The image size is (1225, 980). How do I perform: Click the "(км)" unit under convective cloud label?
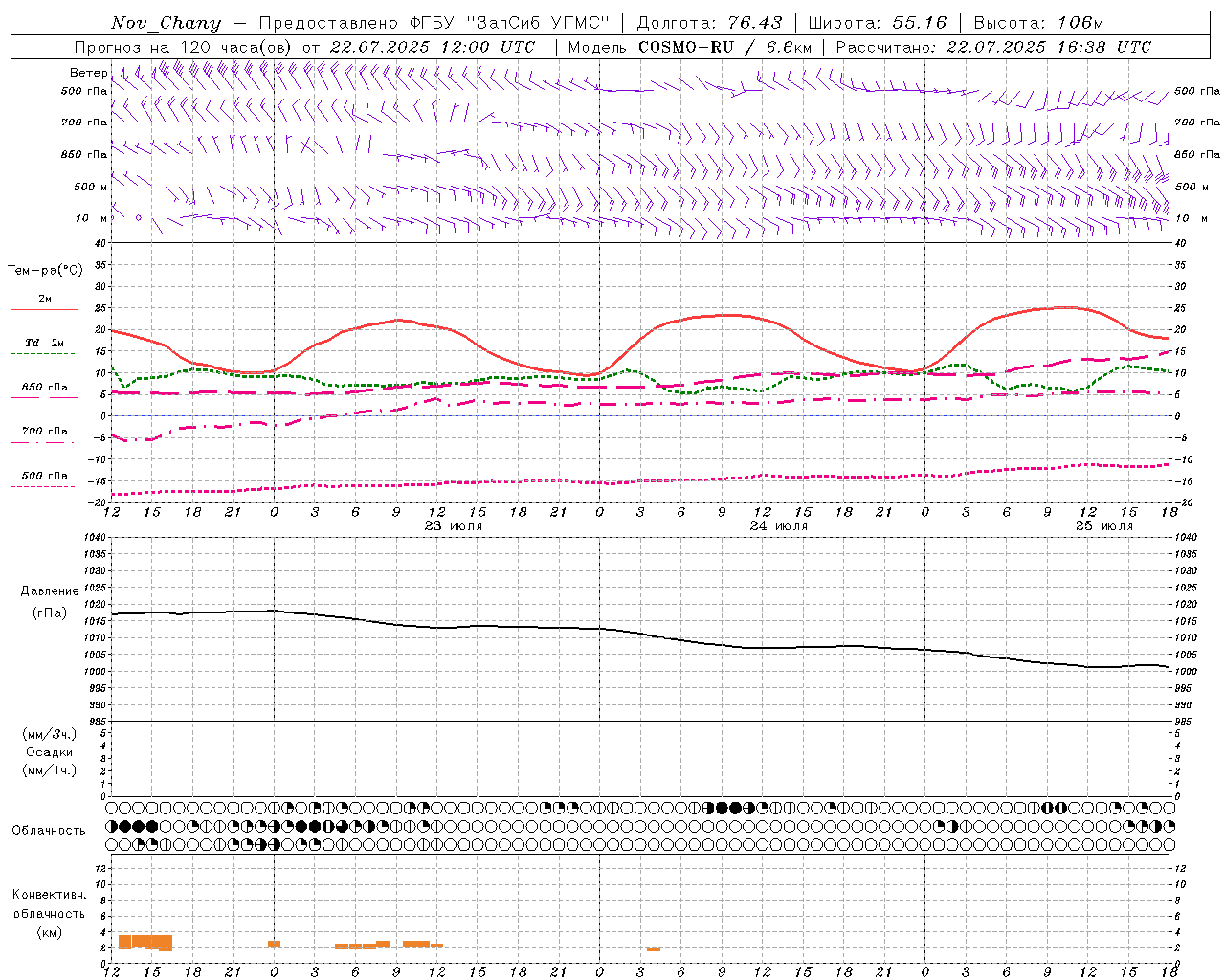coord(50,932)
